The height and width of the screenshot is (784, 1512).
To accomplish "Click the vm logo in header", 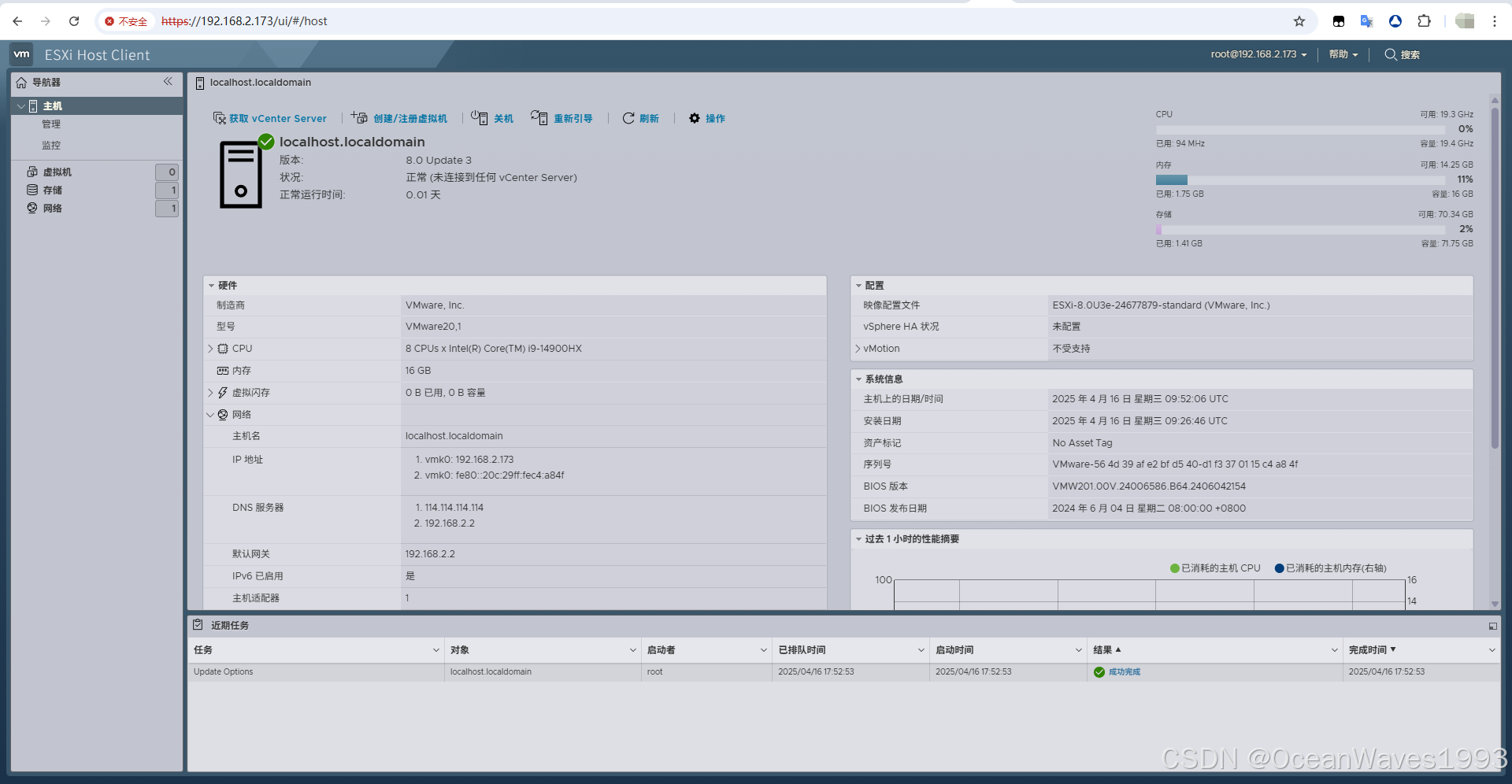I will (21, 54).
